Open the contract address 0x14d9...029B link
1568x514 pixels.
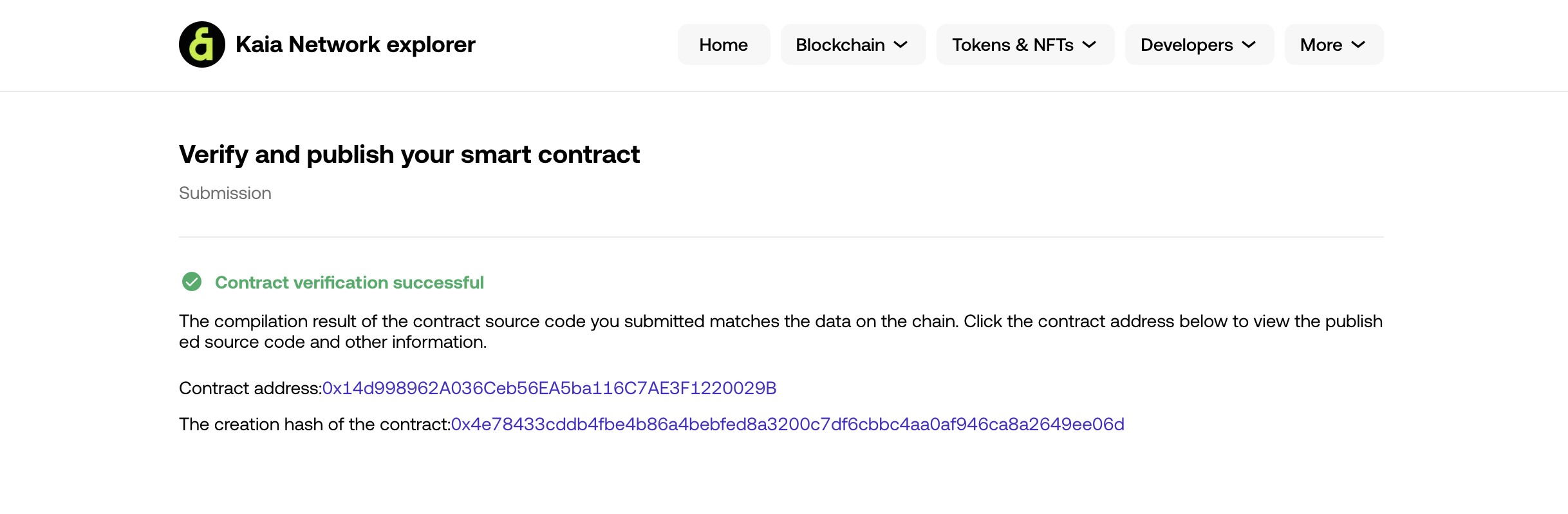coord(549,388)
